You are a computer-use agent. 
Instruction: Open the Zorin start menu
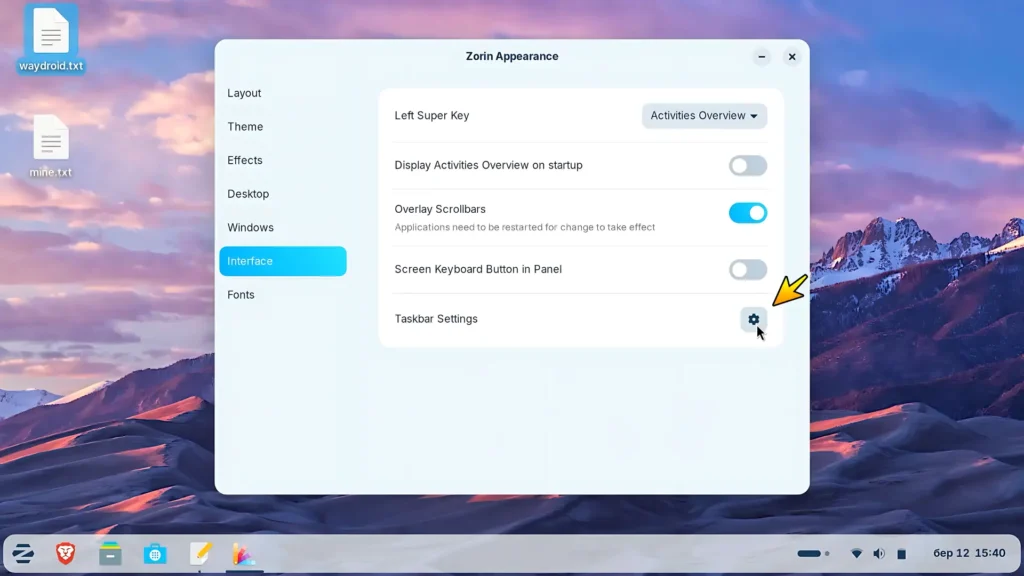[x=23, y=554]
